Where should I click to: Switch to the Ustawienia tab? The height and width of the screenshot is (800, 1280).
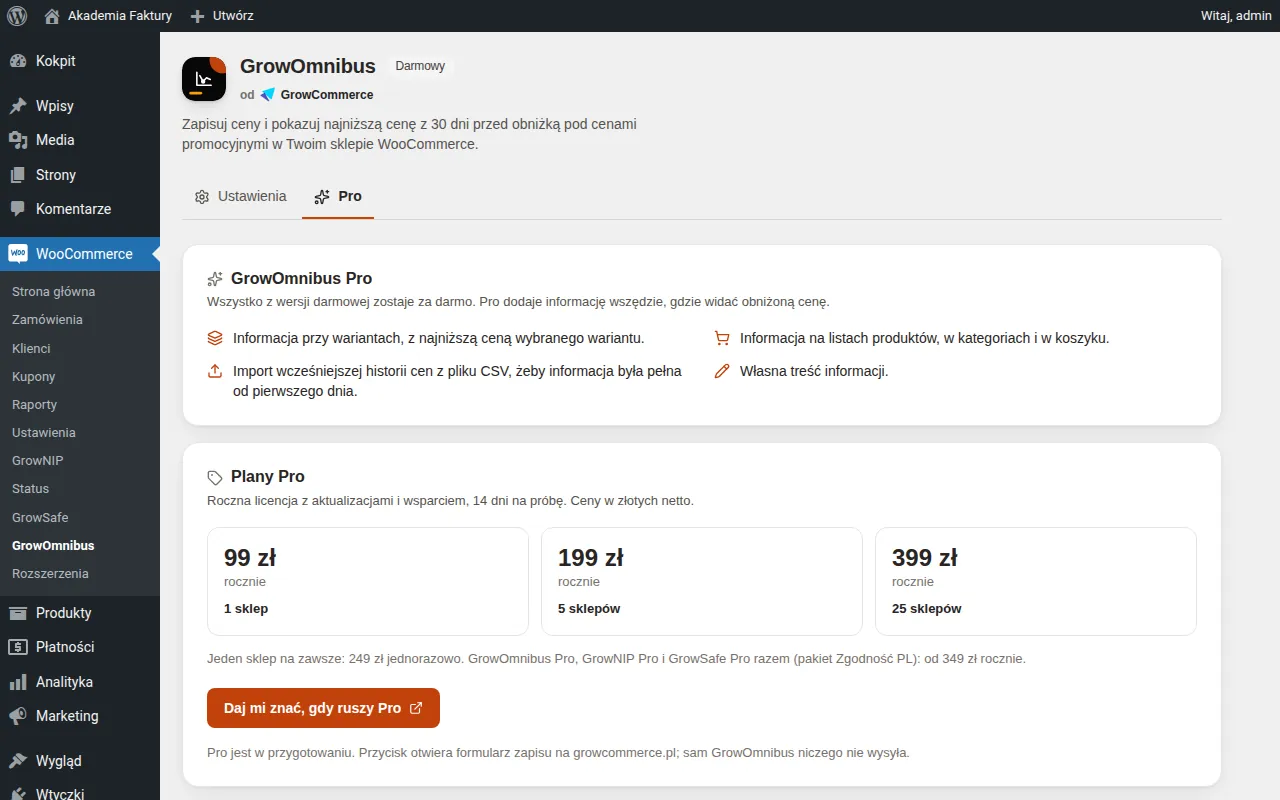(x=241, y=197)
